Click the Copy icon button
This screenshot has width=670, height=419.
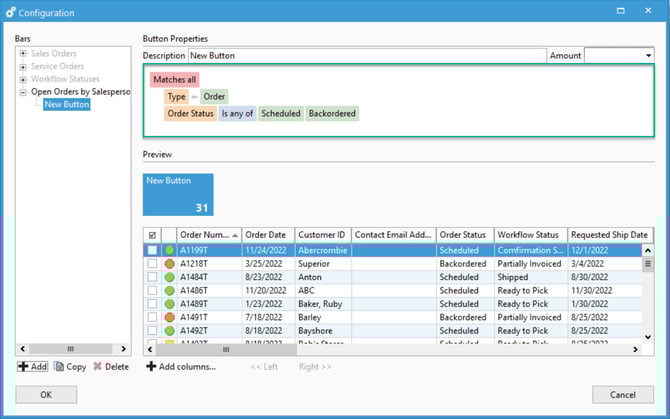click(x=59, y=367)
